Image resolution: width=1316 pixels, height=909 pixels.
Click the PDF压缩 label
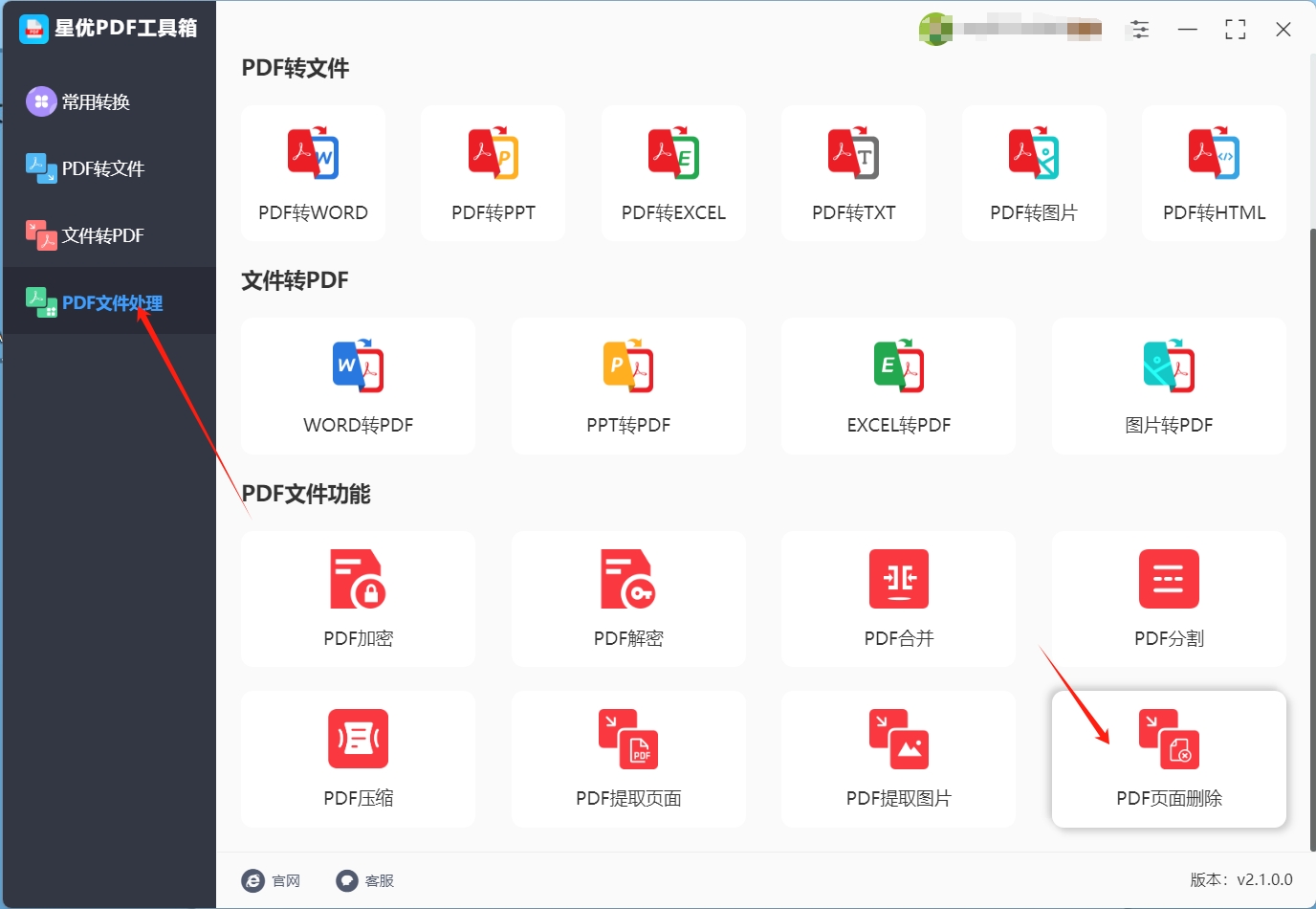(x=358, y=798)
